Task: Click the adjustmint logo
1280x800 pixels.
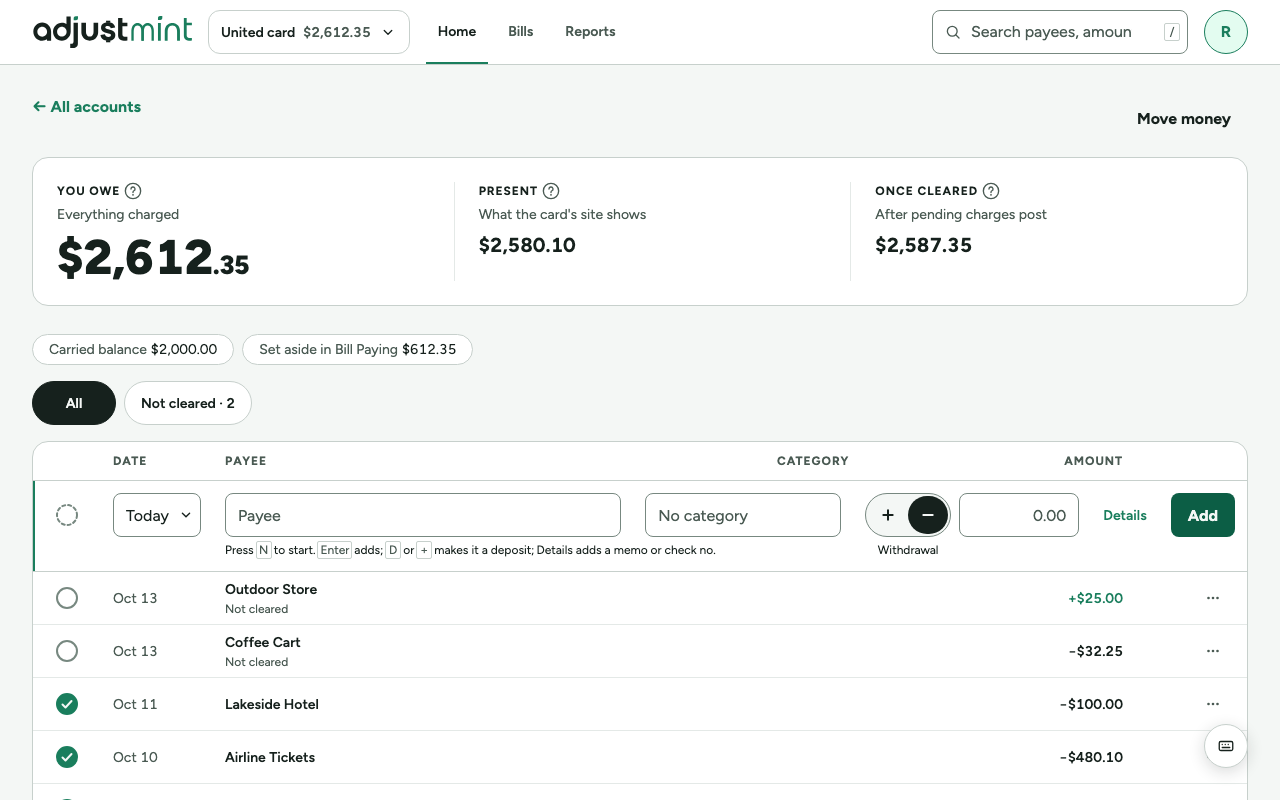Action: [x=112, y=32]
